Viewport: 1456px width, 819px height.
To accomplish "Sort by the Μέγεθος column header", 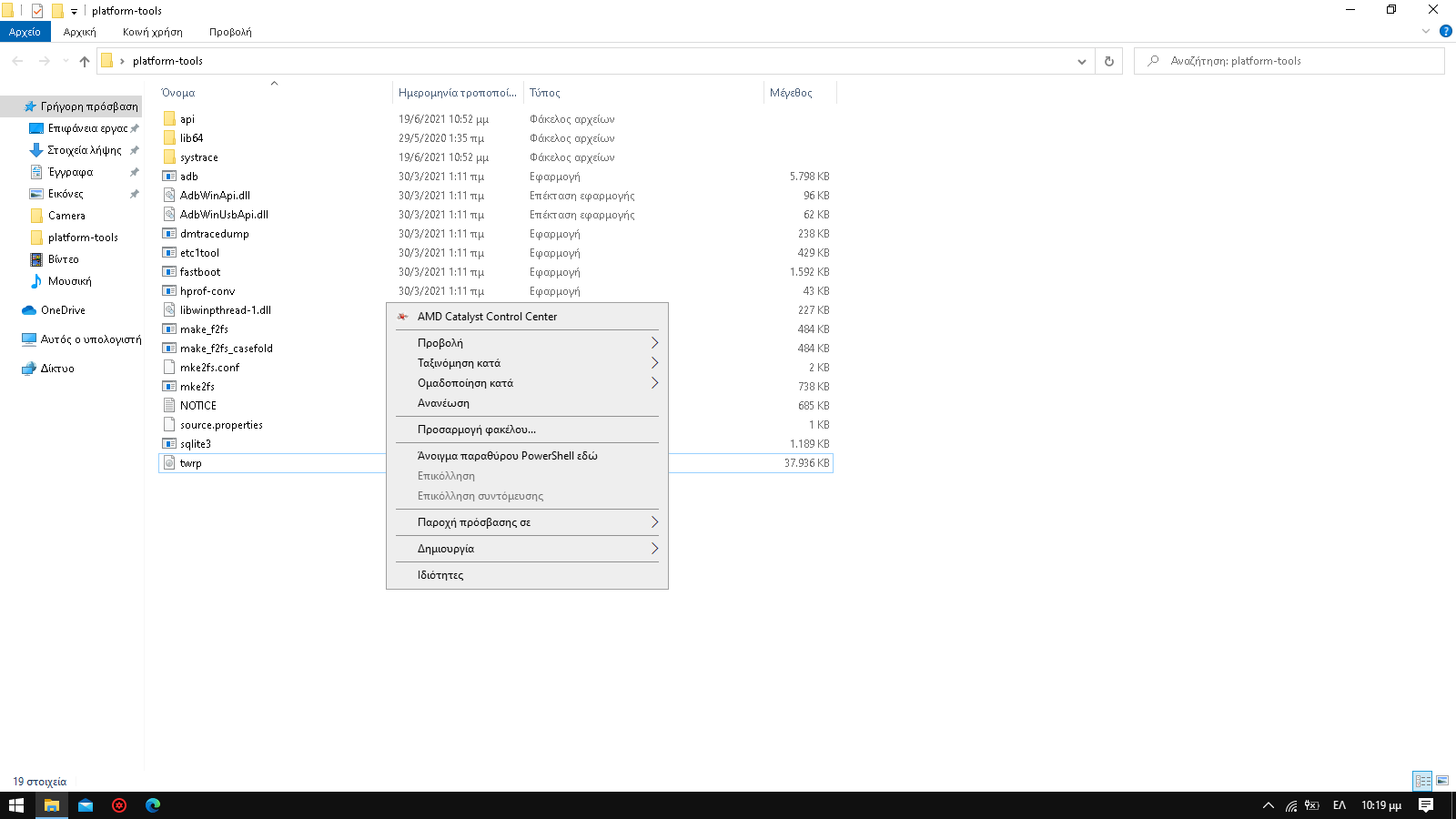I will click(791, 93).
